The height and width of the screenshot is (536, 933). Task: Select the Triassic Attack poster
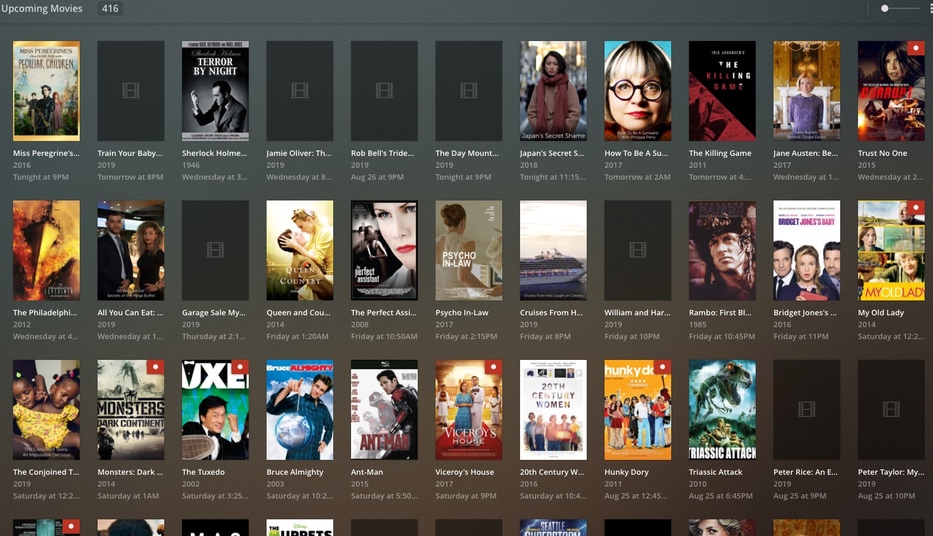pos(722,410)
